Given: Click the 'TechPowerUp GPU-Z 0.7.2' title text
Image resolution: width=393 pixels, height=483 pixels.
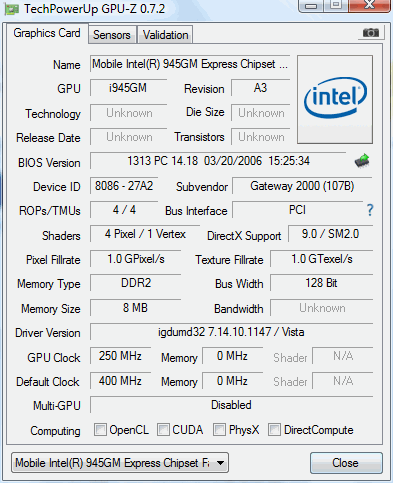Looking at the screenshot, I should pos(94,9).
